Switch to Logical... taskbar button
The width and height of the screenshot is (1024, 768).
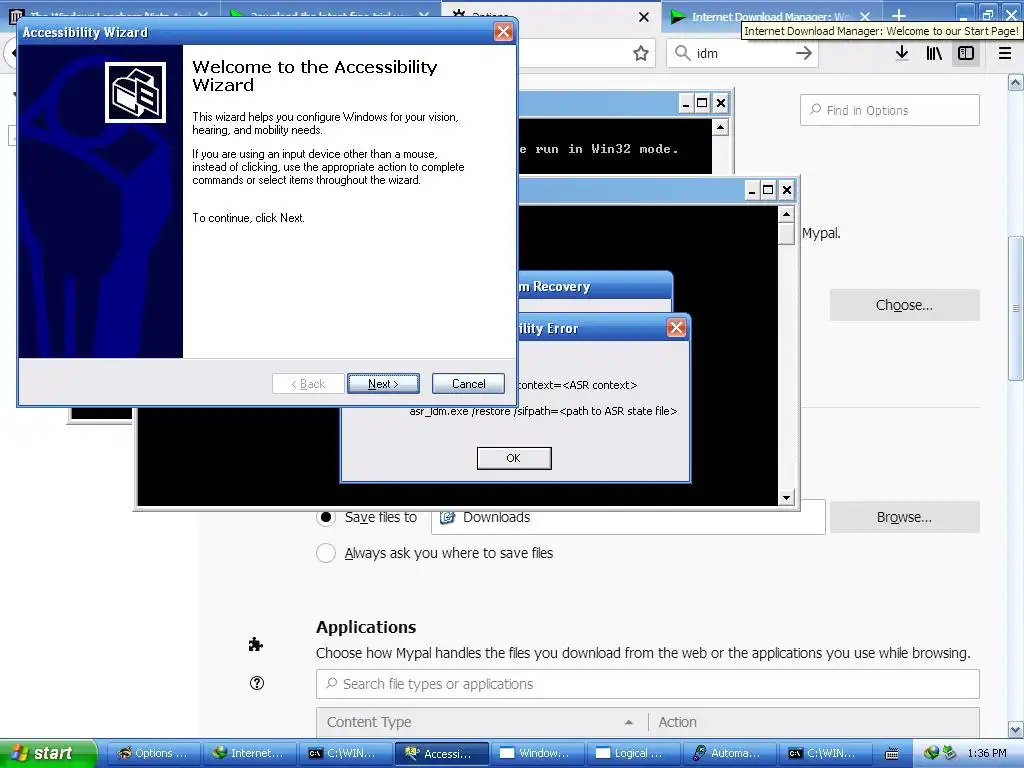pos(633,754)
